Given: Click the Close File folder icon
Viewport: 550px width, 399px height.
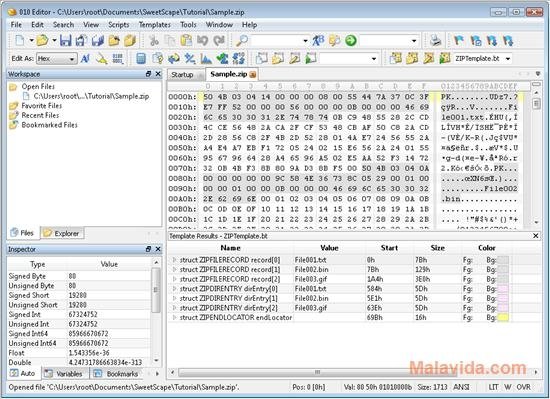Looking at the screenshot, I should [x=114, y=41].
